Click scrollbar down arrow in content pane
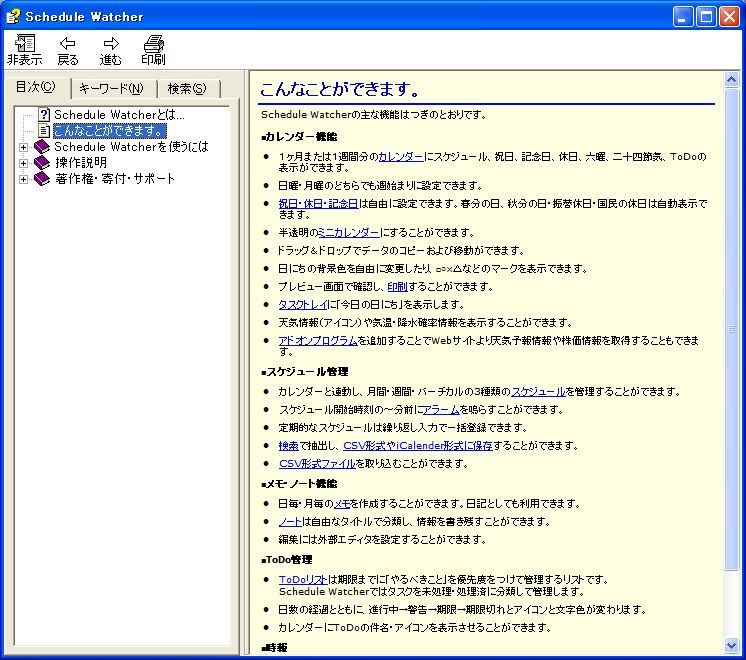746x660 pixels. click(x=731, y=645)
